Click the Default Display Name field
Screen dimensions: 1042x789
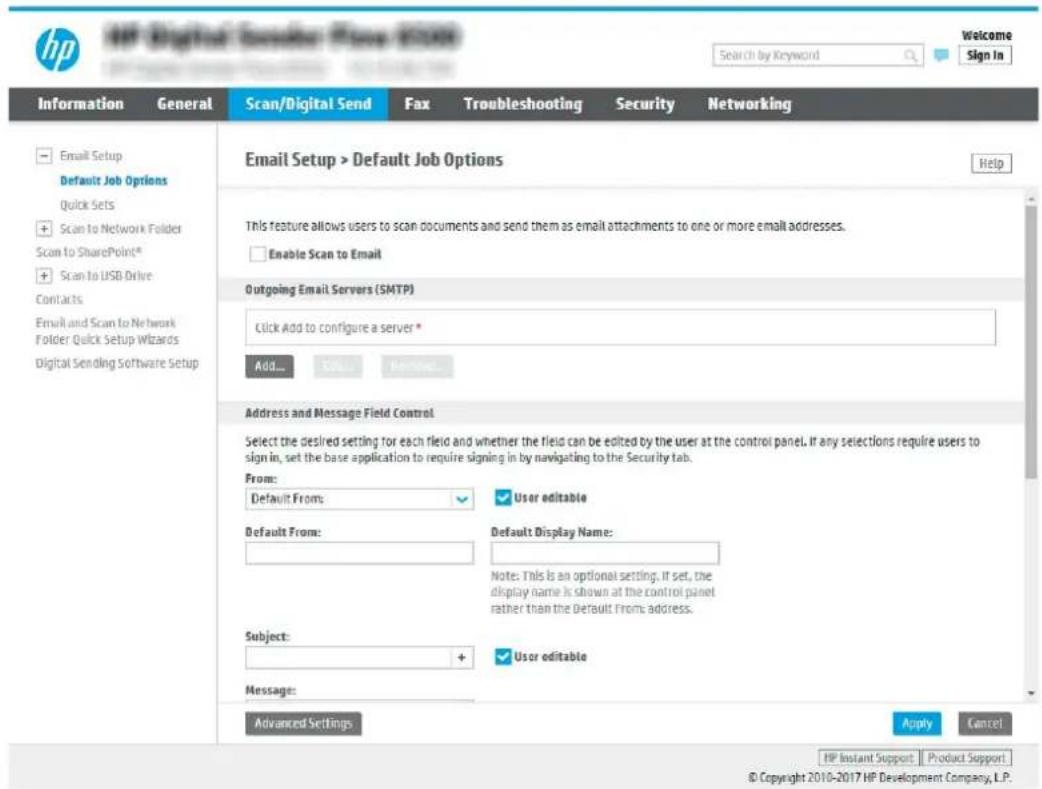coord(605,553)
